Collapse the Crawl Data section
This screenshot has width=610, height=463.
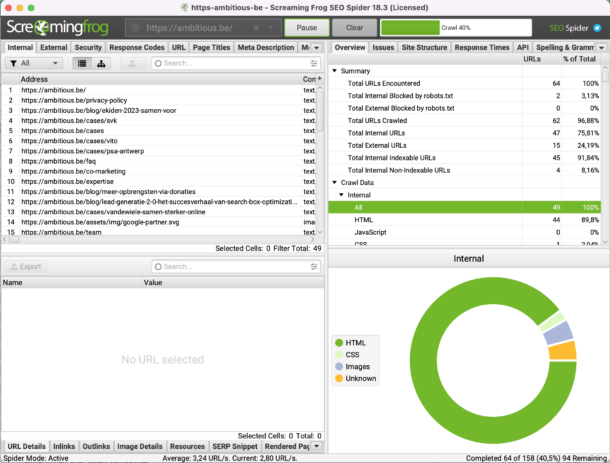pos(334,182)
